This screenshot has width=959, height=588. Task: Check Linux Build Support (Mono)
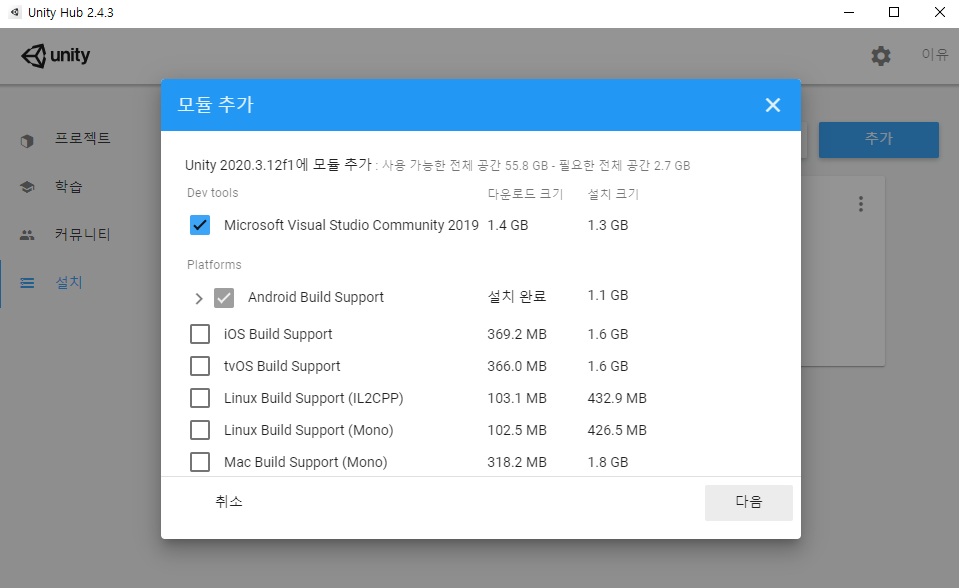[x=200, y=430]
